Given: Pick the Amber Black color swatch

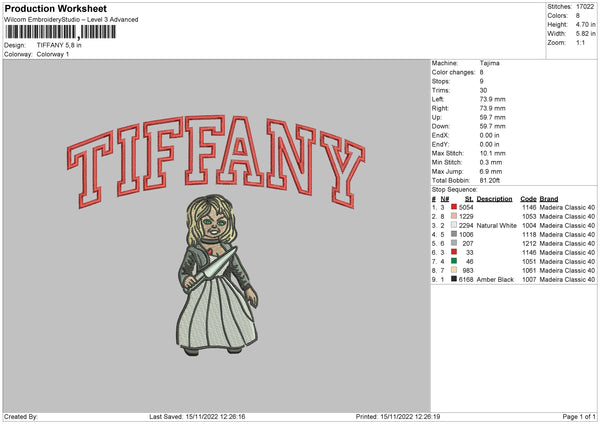Looking at the screenshot, I should click(x=452, y=279).
